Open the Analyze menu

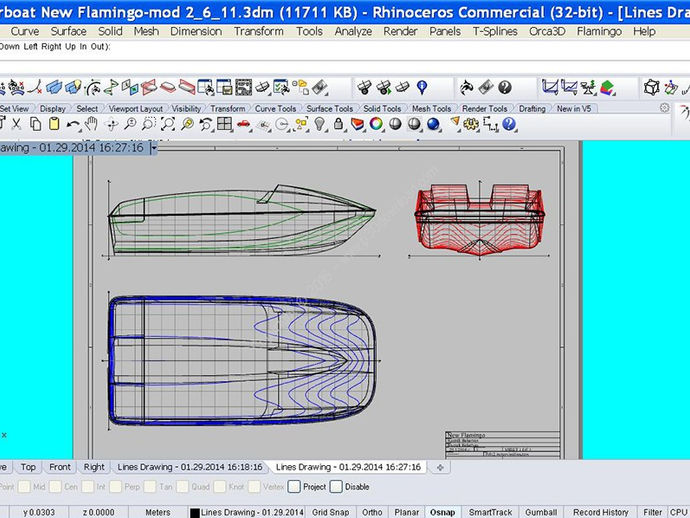point(353,31)
